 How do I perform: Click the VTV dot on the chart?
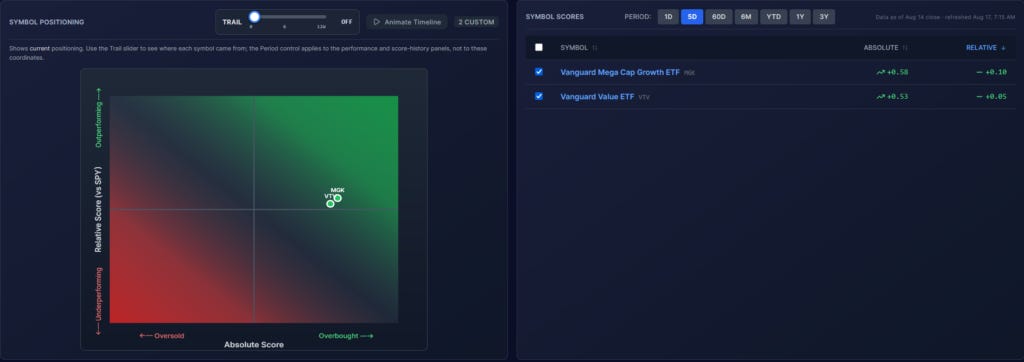coord(330,204)
